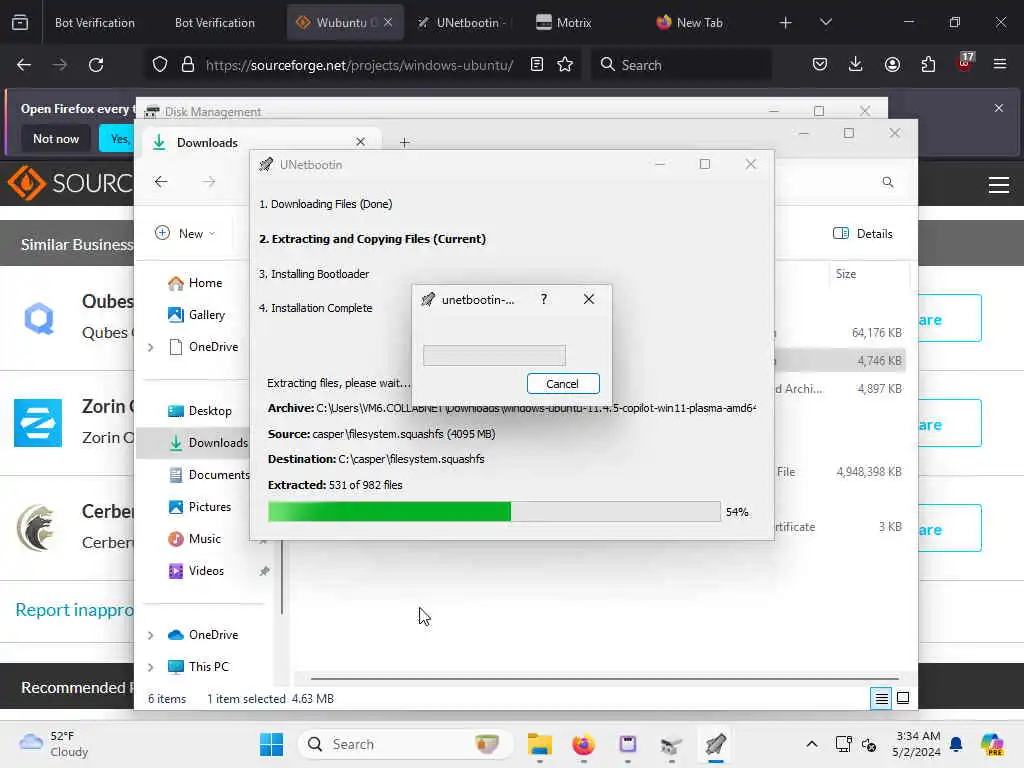The width and height of the screenshot is (1024, 768).
Task: Open Videos in Explorer sidebar
Action: coord(196,571)
